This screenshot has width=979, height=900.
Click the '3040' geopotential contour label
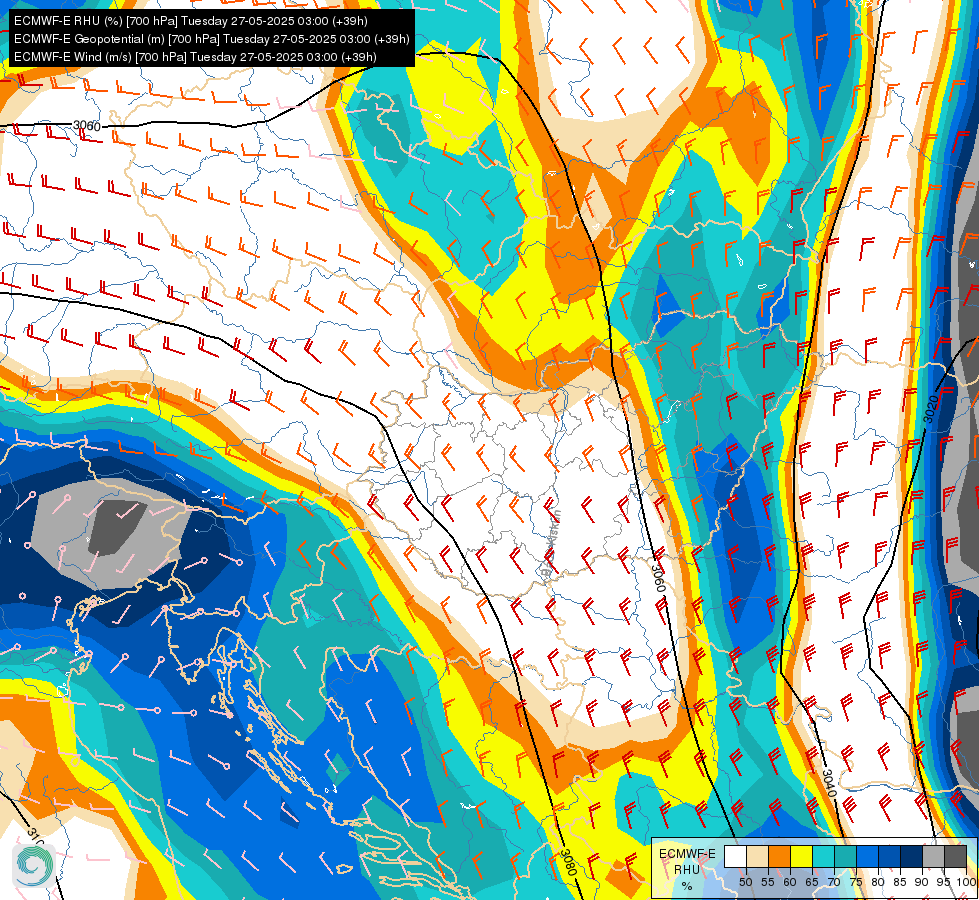829,783
